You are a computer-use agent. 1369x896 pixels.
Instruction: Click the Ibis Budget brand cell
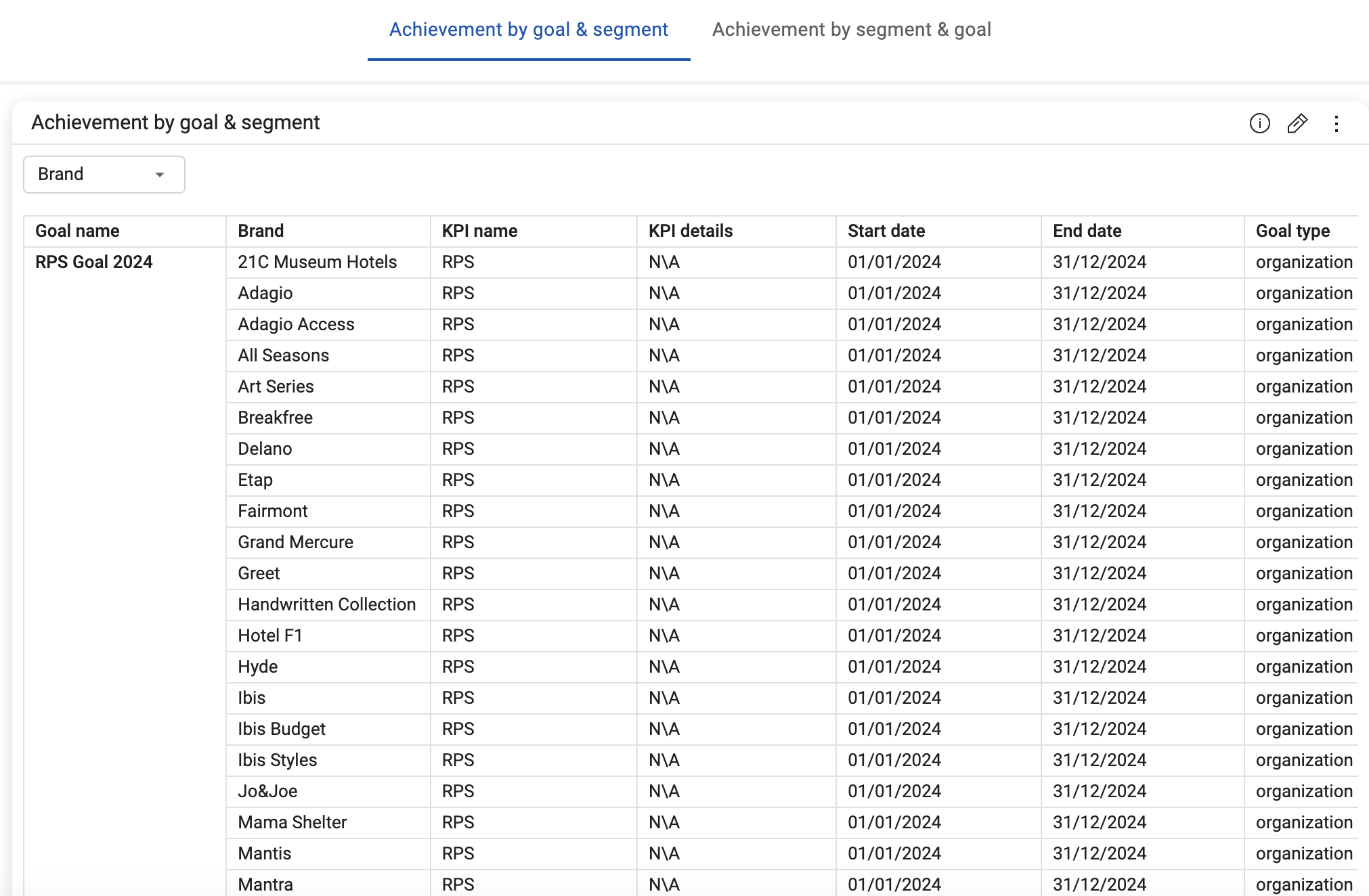(281, 729)
